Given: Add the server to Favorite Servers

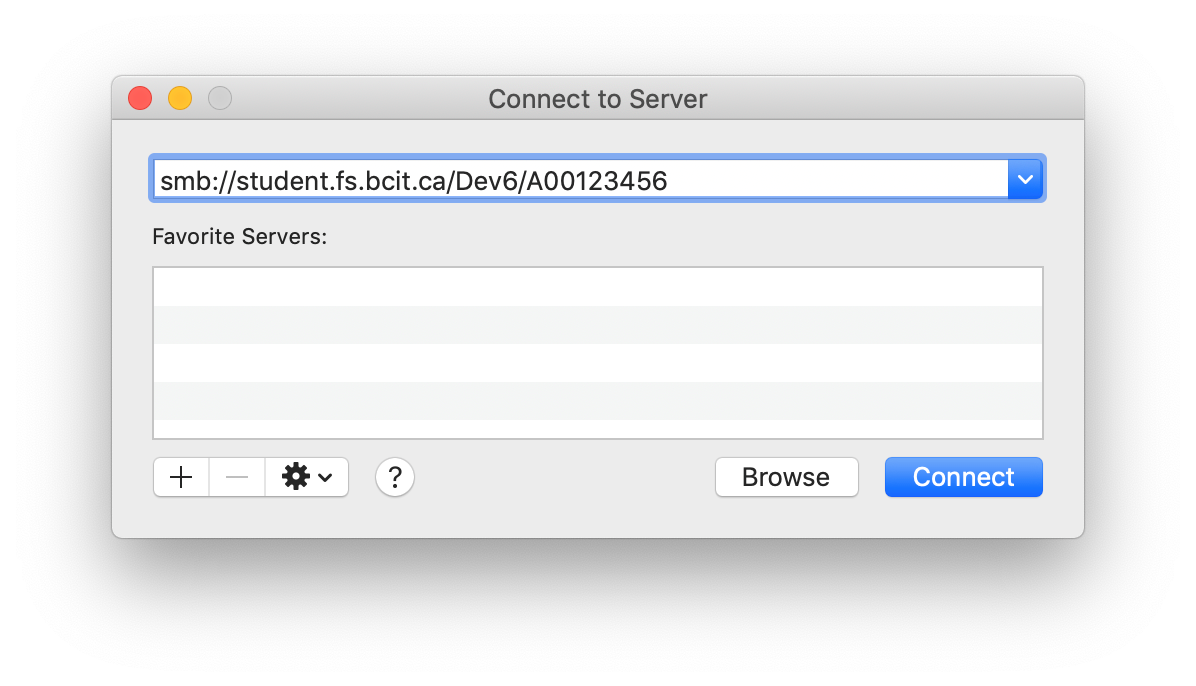Looking at the screenshot, I should [181, 477].
